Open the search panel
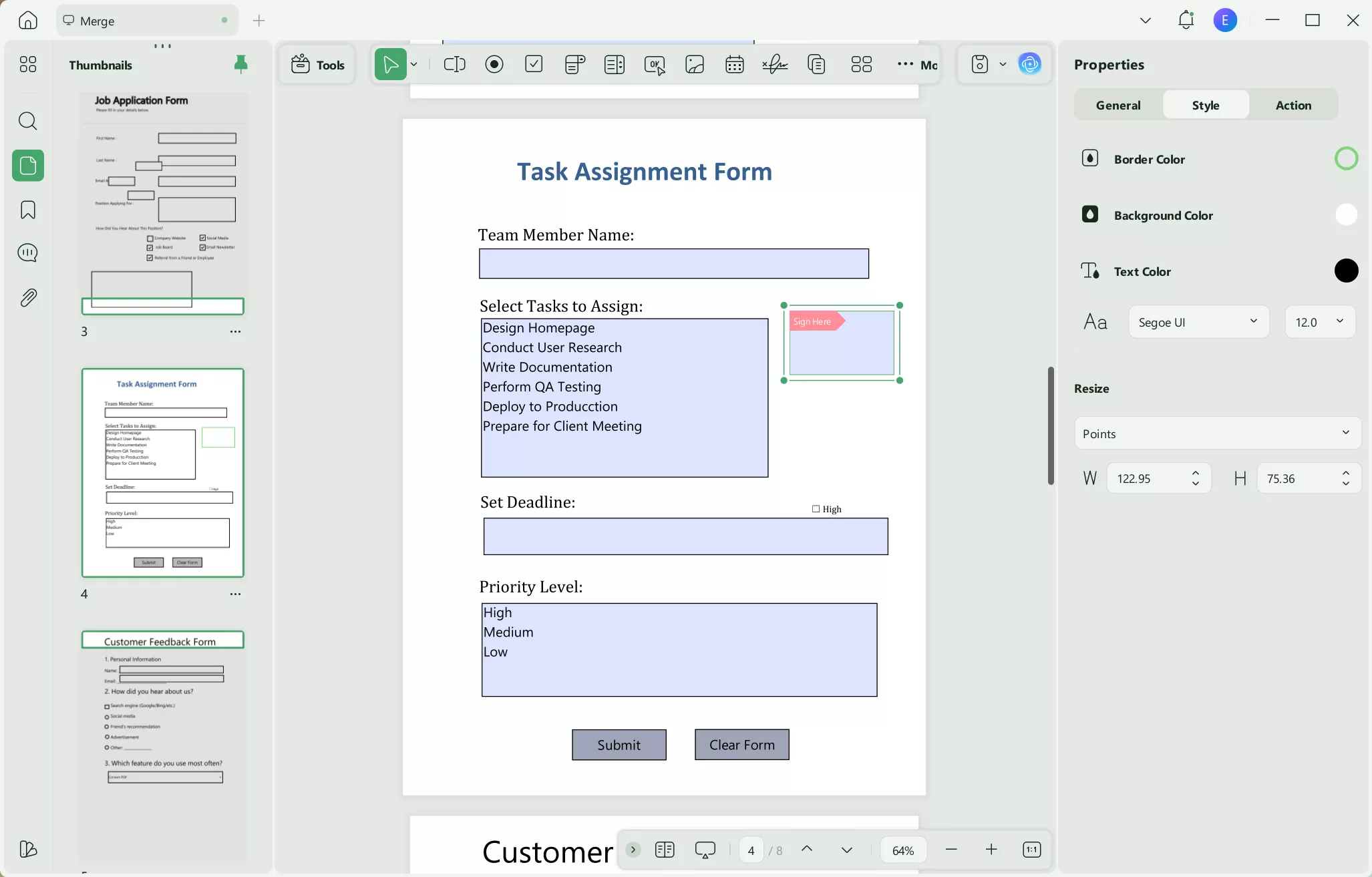Viewport: 1372px width, 877px height. [x=28, y=121]
